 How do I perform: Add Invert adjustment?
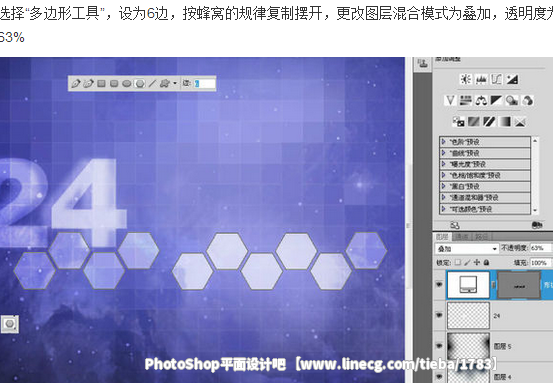(x=458, y=122)
